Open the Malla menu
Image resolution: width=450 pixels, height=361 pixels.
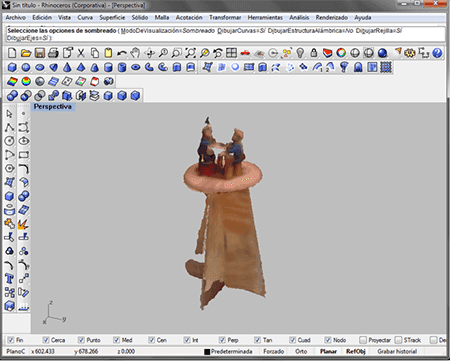162,17
